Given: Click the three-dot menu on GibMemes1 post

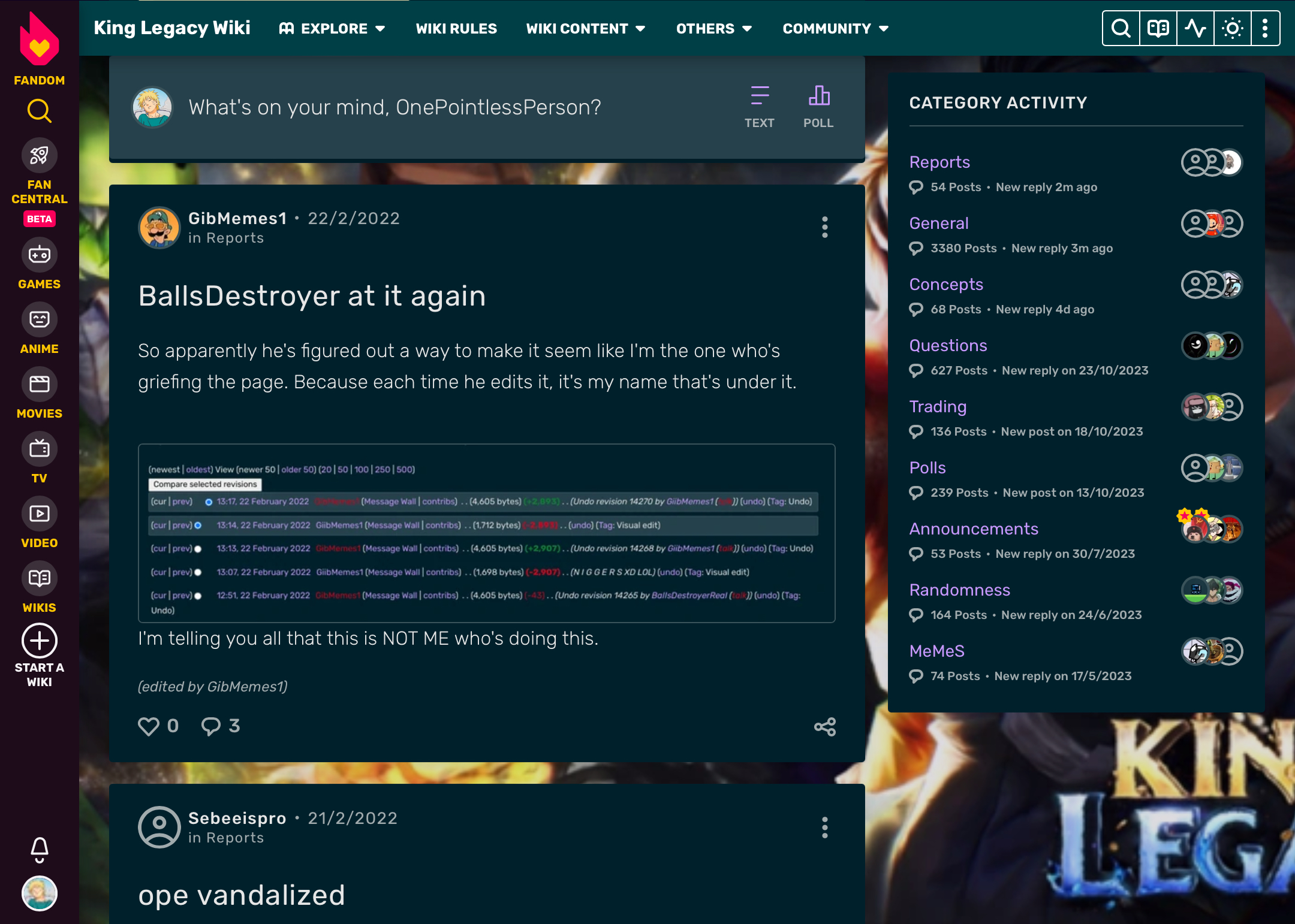Looking at the screenshot, I should 826,226.
